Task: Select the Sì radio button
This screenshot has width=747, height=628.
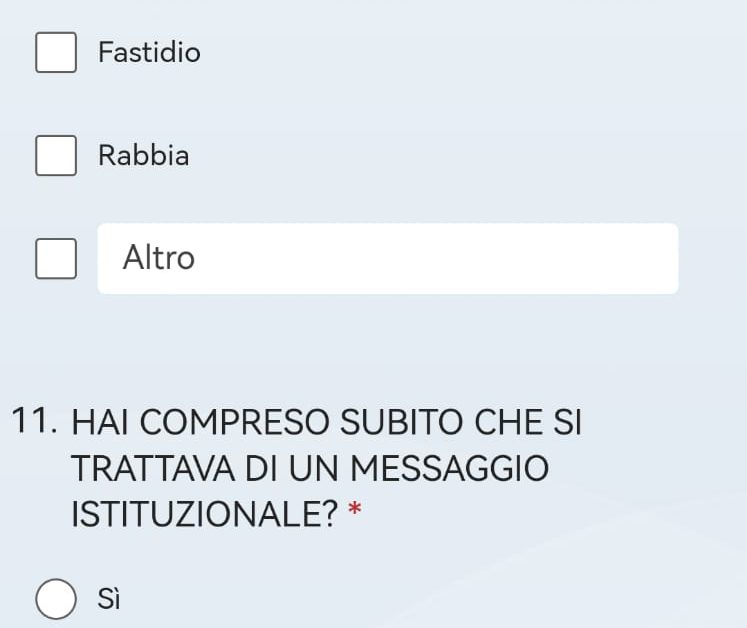Action: coord(56,599)
